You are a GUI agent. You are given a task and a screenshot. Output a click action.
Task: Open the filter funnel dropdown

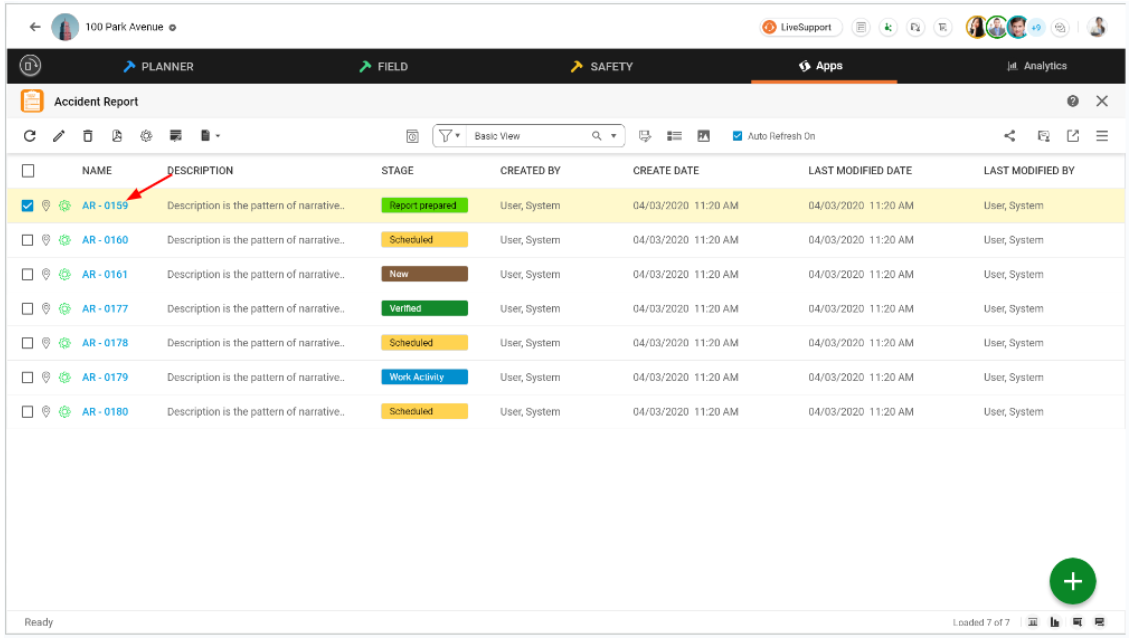(x=449, y=136)
